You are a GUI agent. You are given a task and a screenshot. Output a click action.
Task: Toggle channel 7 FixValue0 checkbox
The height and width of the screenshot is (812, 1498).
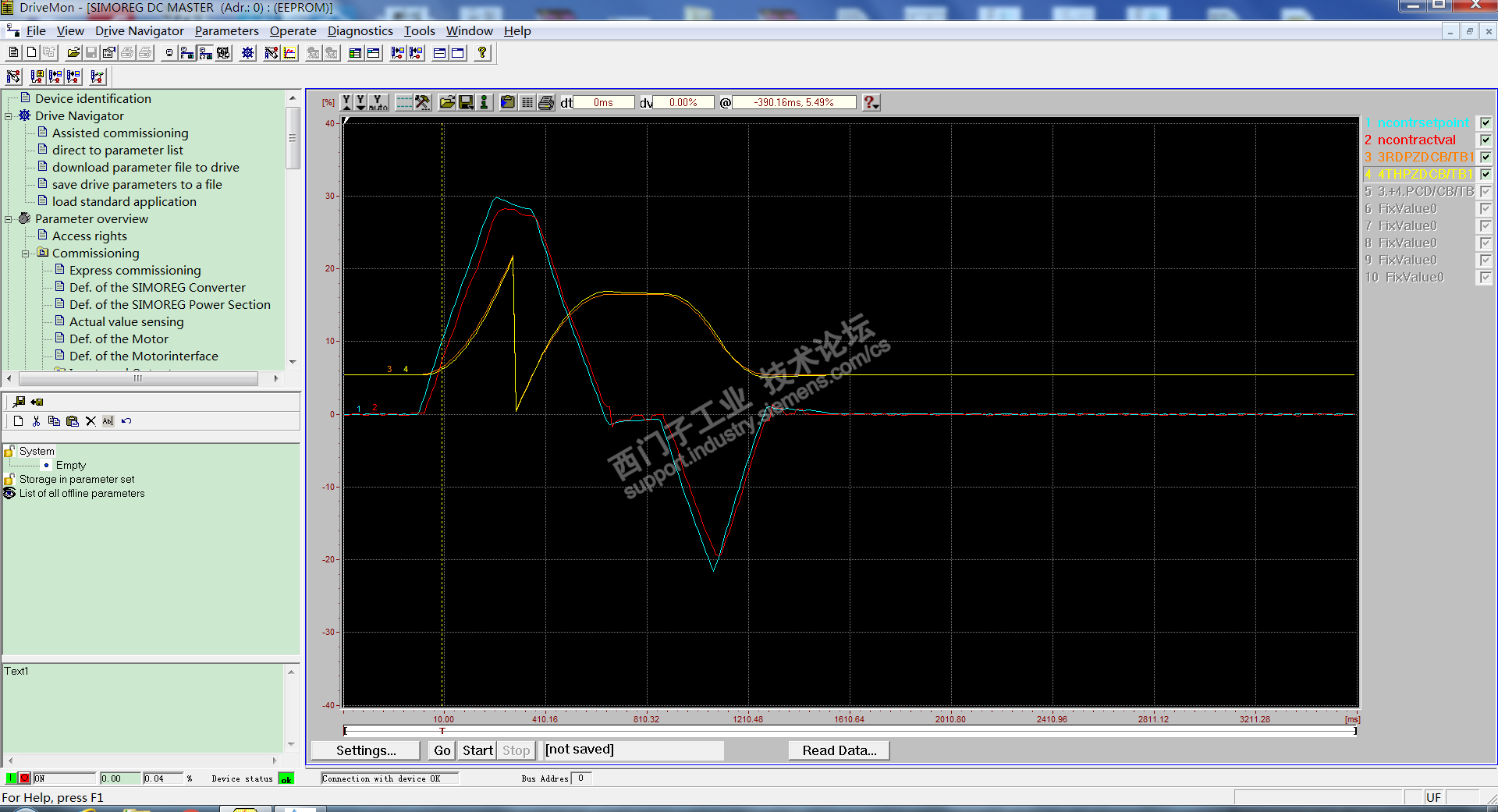point(1485,226)
